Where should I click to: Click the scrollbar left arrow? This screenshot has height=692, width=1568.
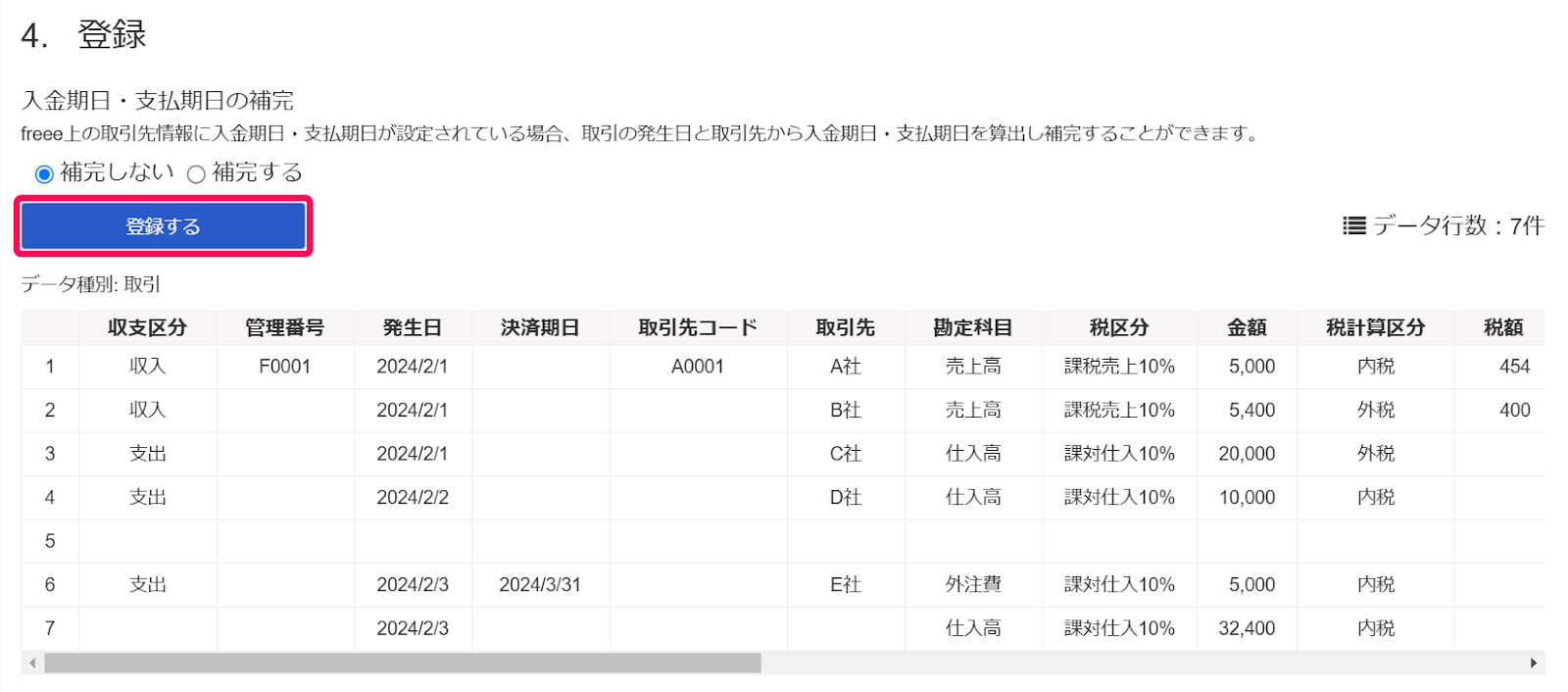tap(32, 664)
